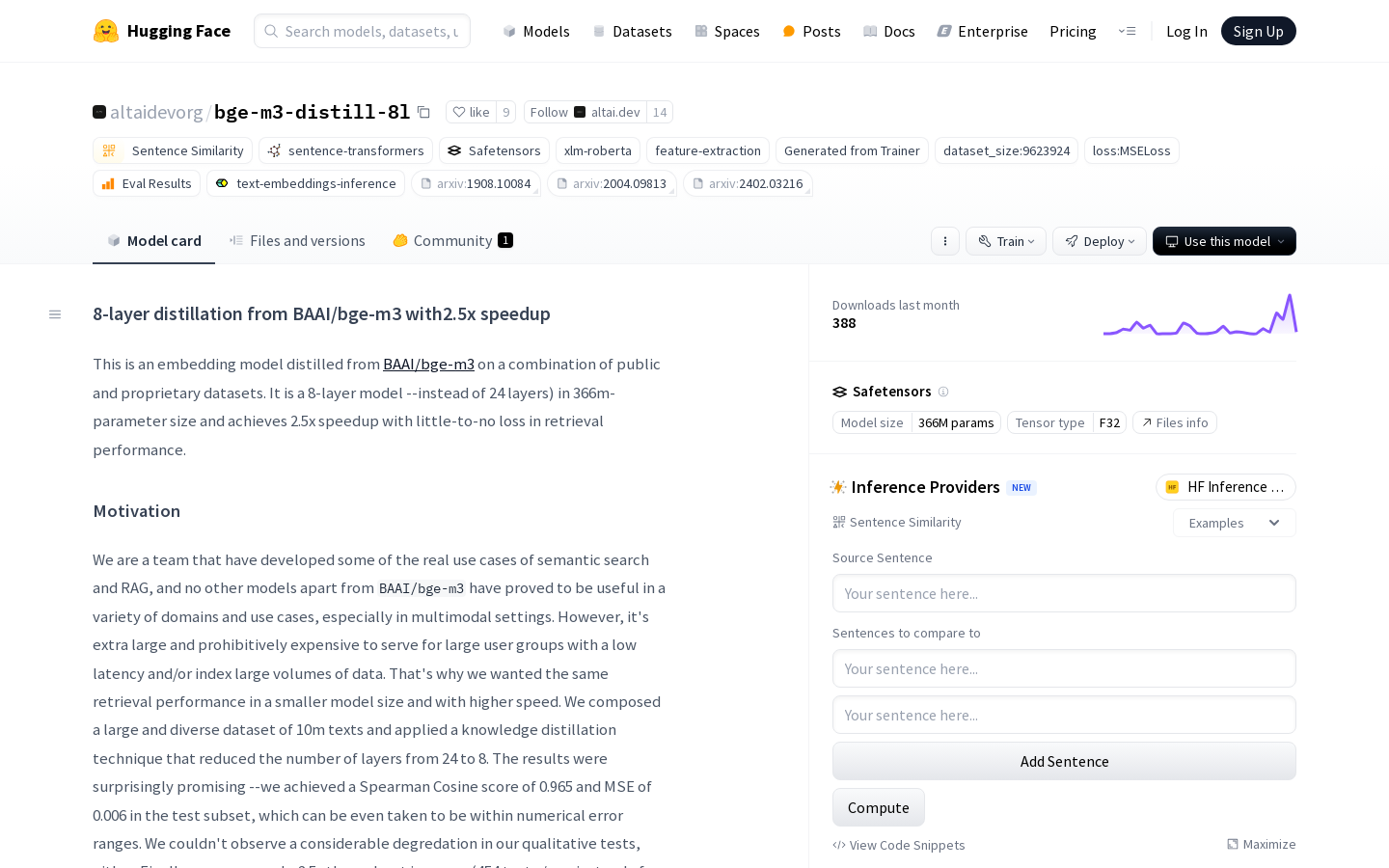Click the Compute button
The image size is (1389, 868).
point(879,807)
